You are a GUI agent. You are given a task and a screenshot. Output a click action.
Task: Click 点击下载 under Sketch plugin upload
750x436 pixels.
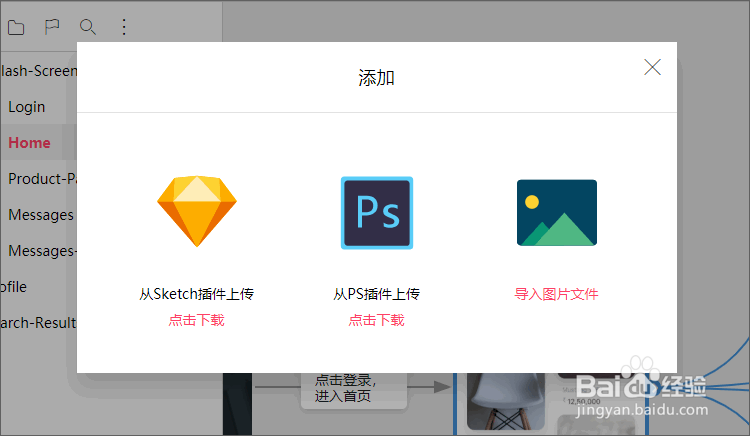point(197,320)
